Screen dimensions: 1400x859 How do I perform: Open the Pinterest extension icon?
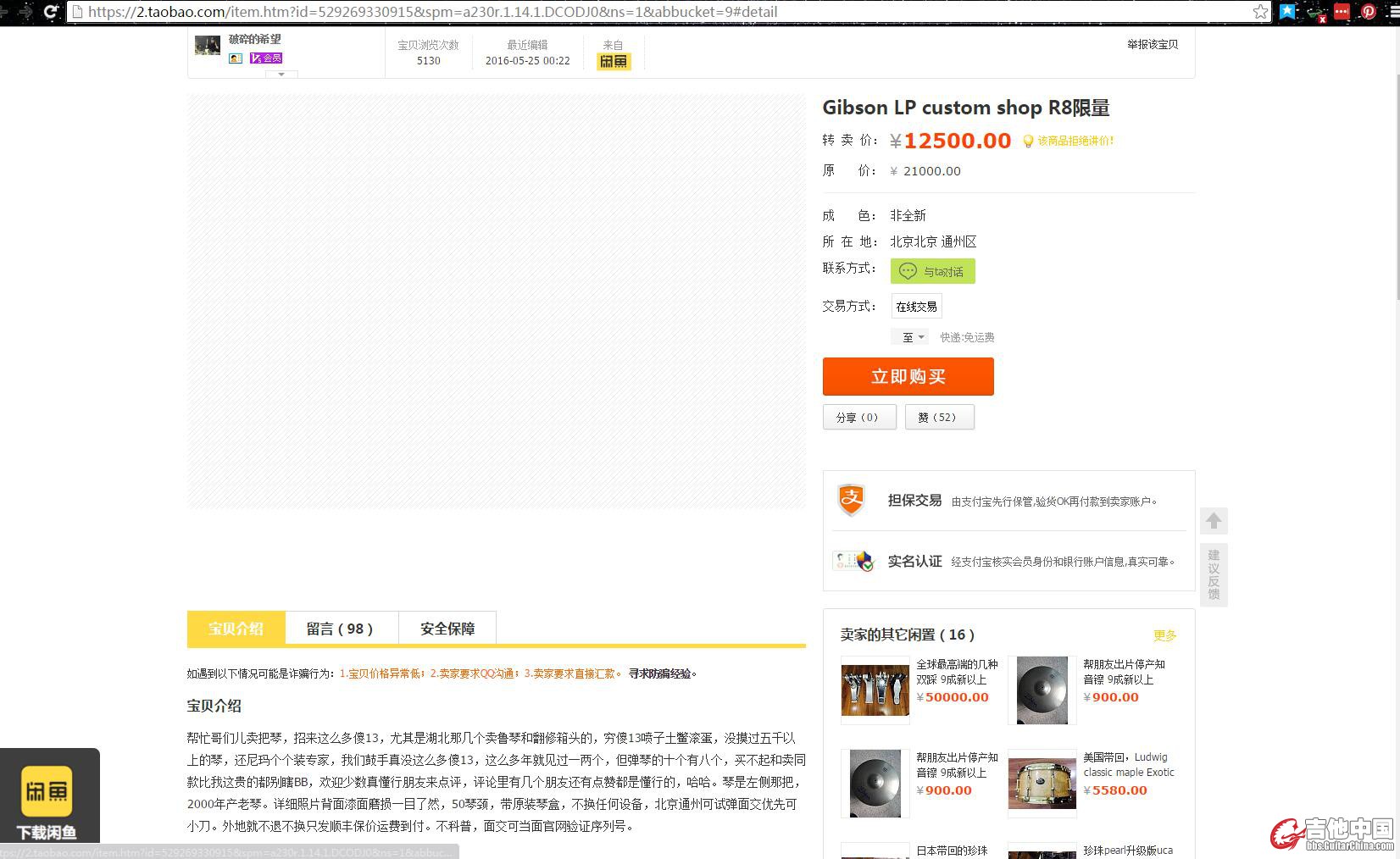point(1368,12)
